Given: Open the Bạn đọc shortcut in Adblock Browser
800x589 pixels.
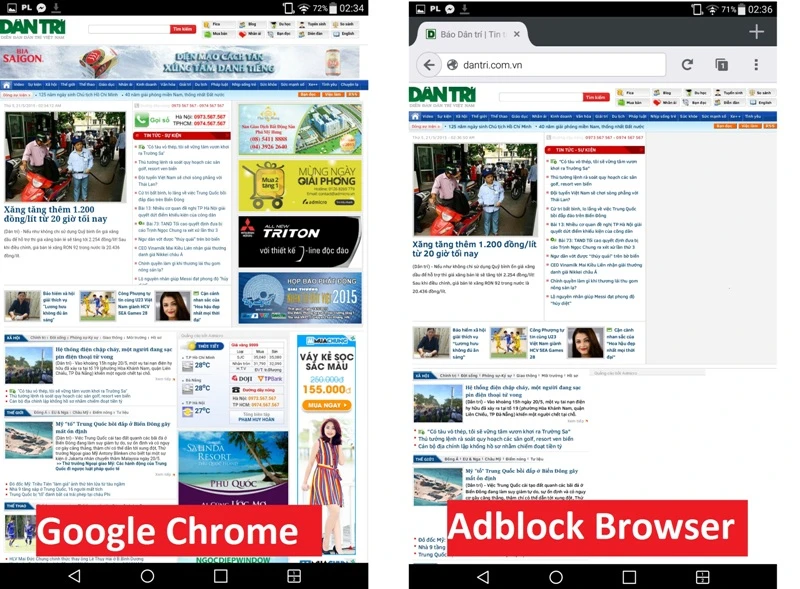Looking at the screenshot, I should (695, 103).
